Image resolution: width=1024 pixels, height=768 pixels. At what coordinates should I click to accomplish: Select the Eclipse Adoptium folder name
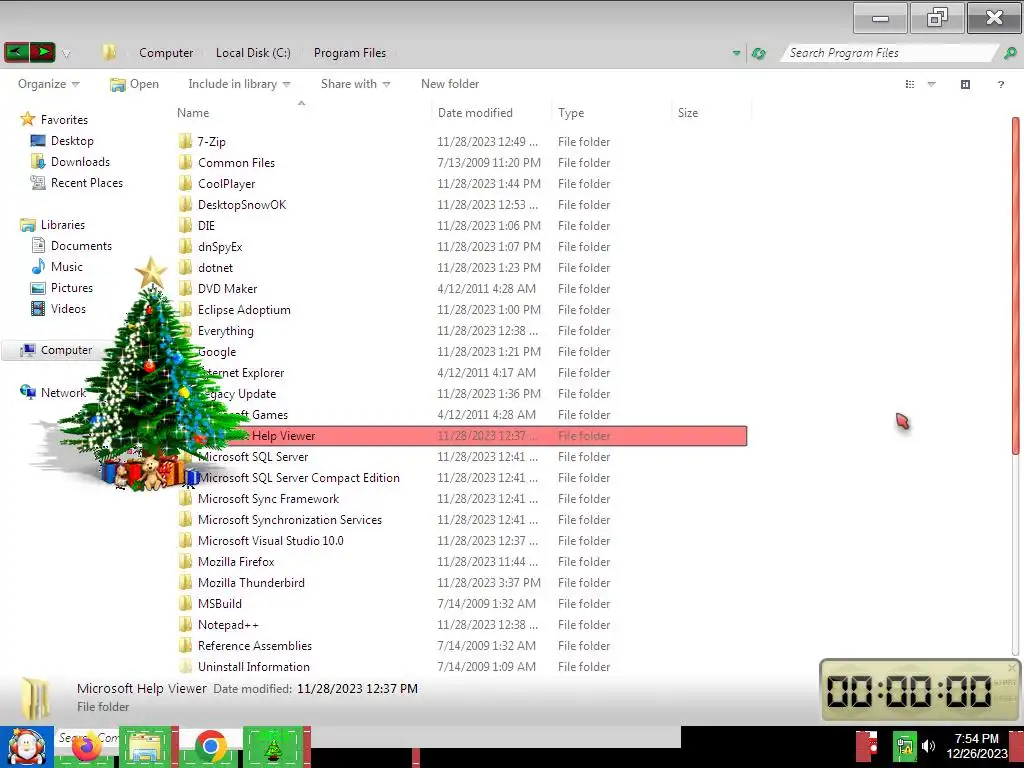(244, 310)
